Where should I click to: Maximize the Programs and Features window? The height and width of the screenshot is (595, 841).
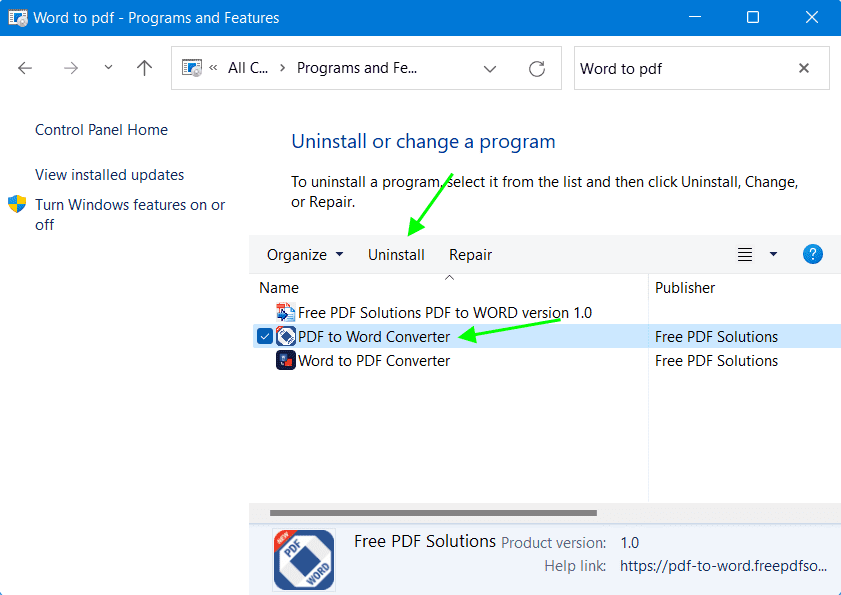753,17
